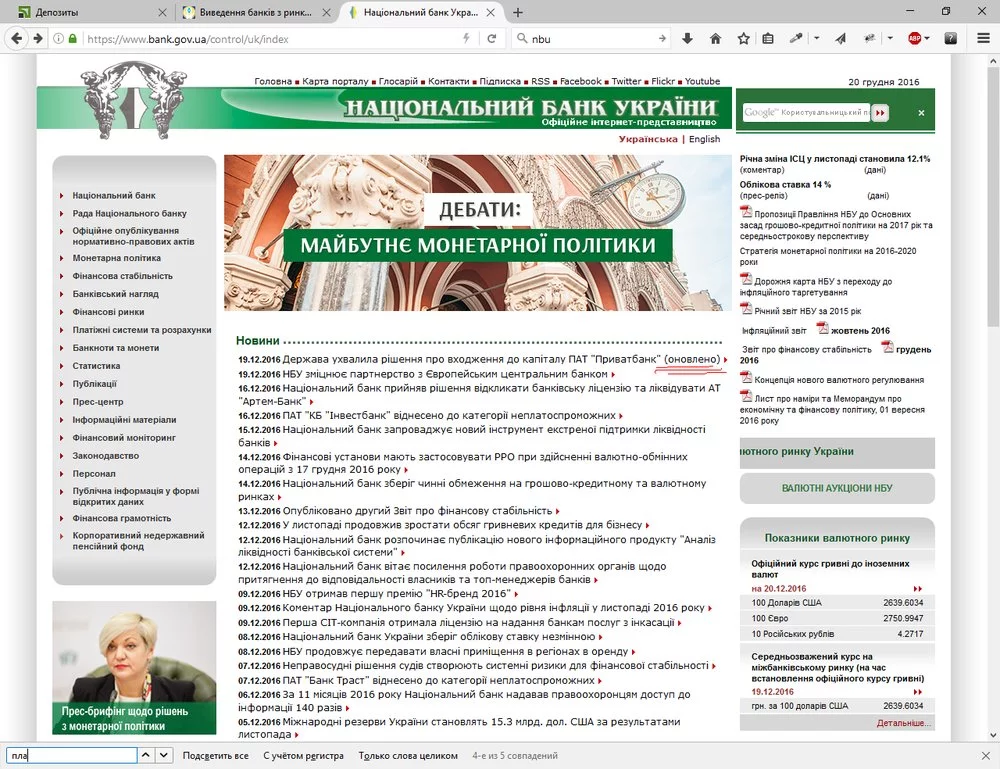Click the magnifier icon in the search box
1000x769 pixels.
(522, 39)
